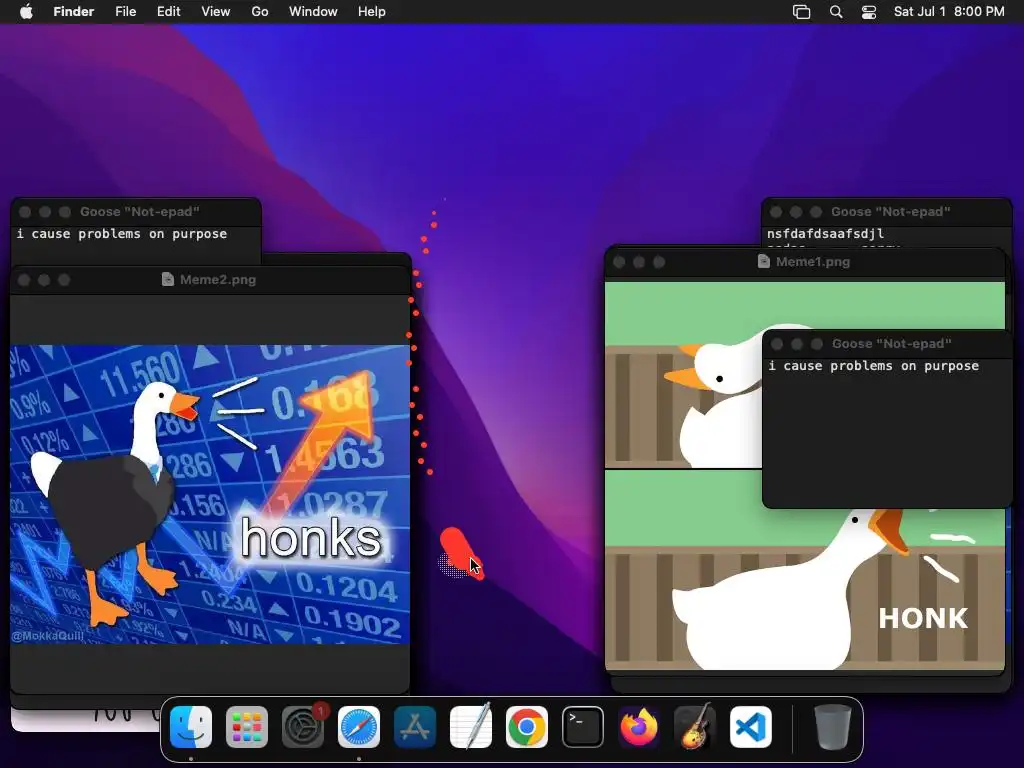The width and height of the screenshot is (1024, 768).
Task: Click the Meme2.png file icon in the title bar
Action: (x=168, y=280)
